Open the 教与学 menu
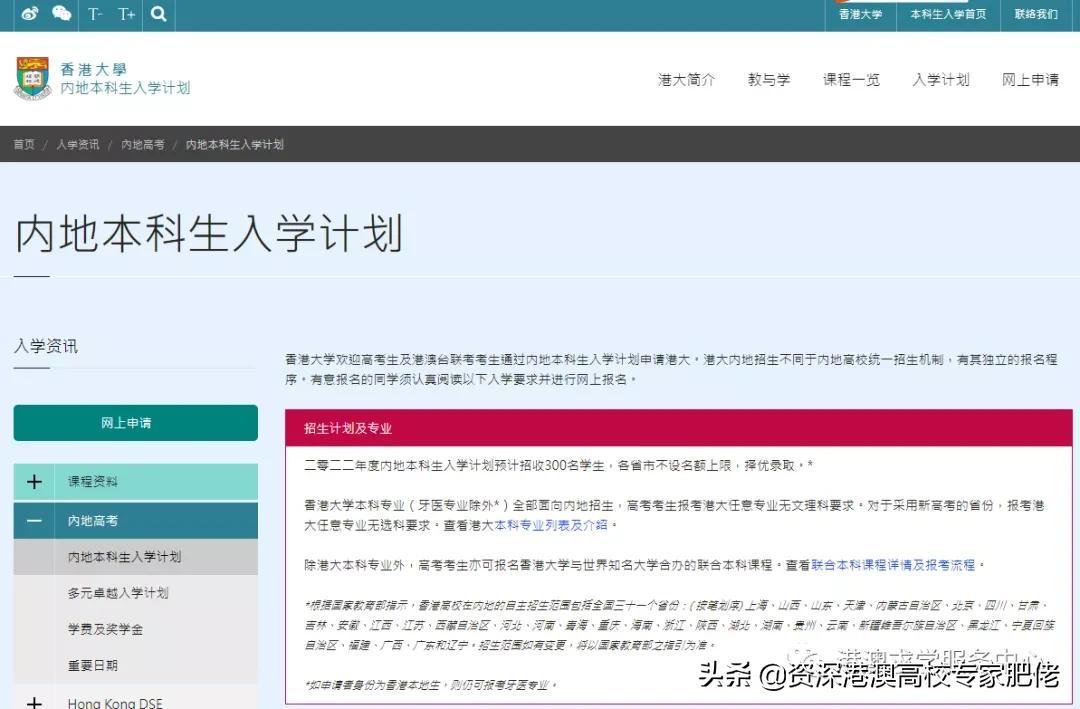This screenshot has height=709, width=1080. click(x=769, y=79)
